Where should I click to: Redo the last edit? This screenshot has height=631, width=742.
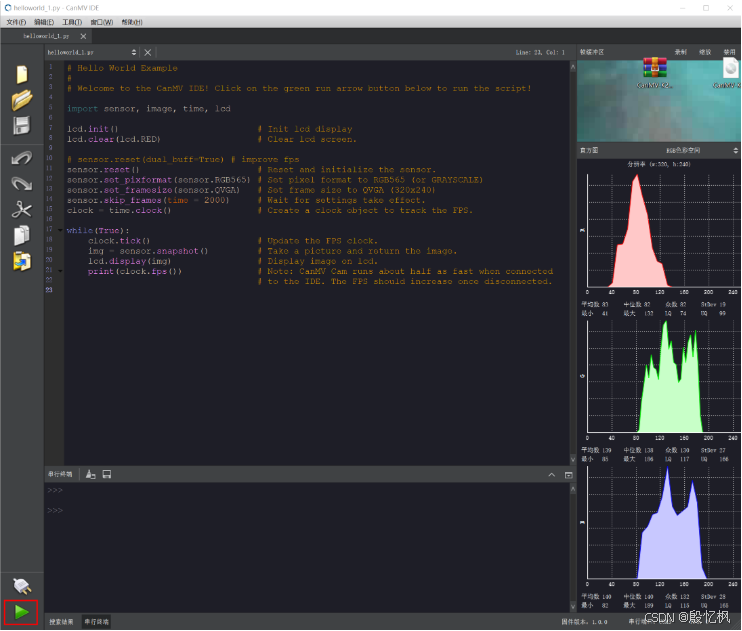(x=22, y=184)
